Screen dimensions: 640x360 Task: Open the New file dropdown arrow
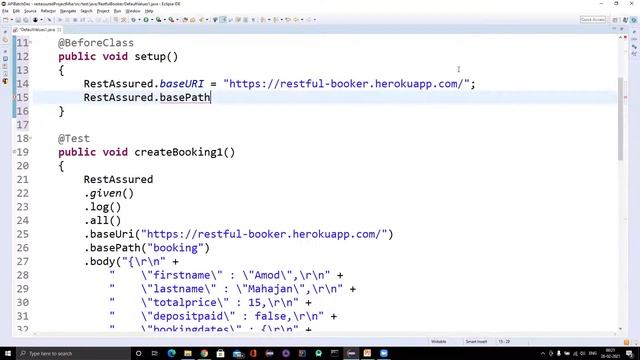pos(11,20)
